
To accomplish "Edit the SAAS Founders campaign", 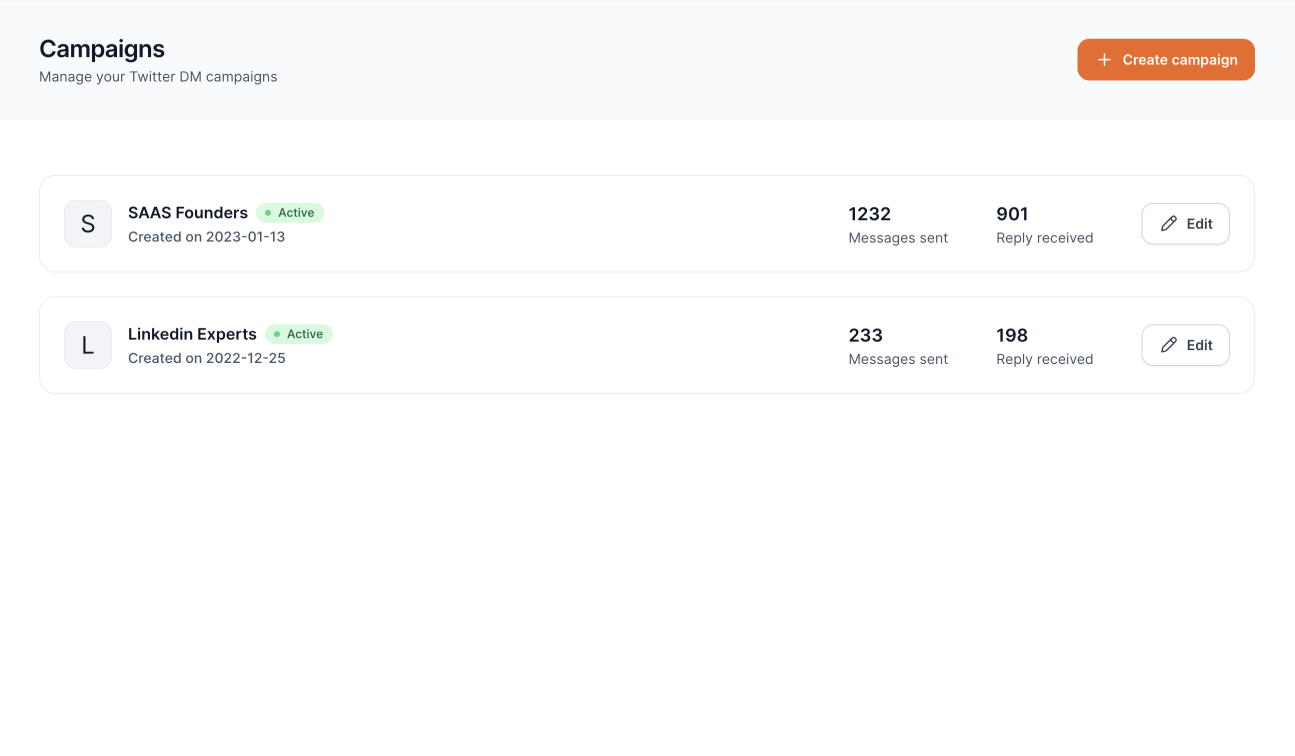I will coord(1185,224).
